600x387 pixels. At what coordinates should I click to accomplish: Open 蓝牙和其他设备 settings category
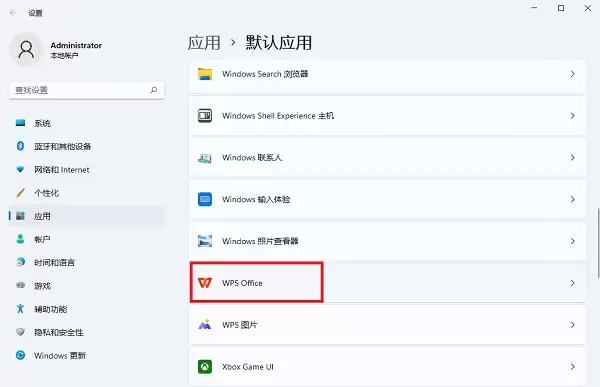coord(86,146)
